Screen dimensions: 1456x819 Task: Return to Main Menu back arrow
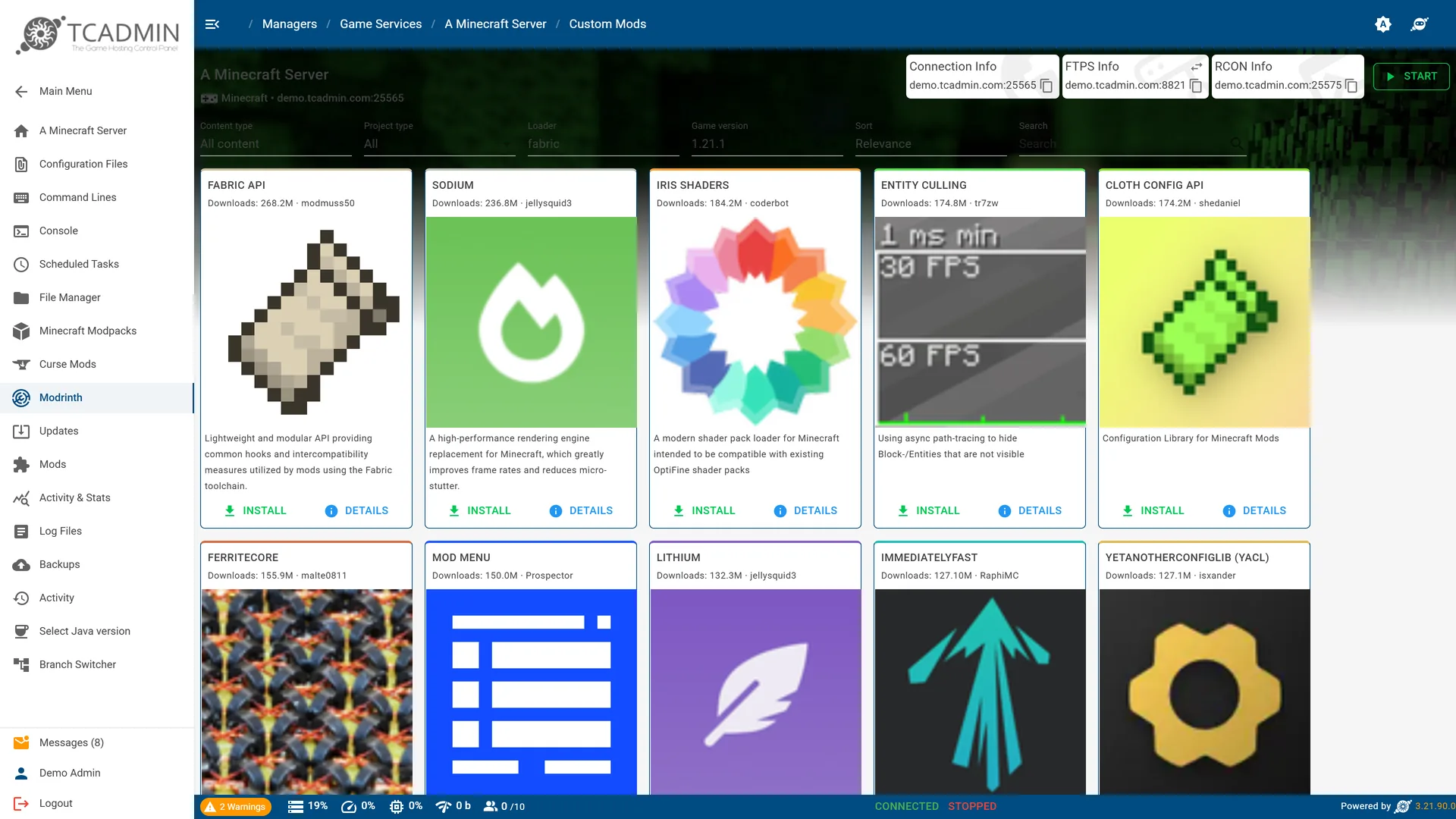click(x=21, y=91)
